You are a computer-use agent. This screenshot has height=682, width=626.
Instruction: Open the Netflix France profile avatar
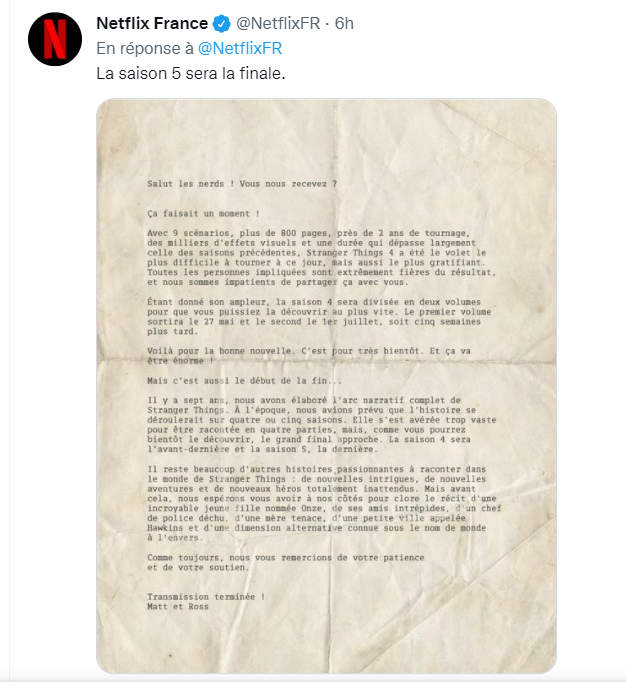(54, 40)
